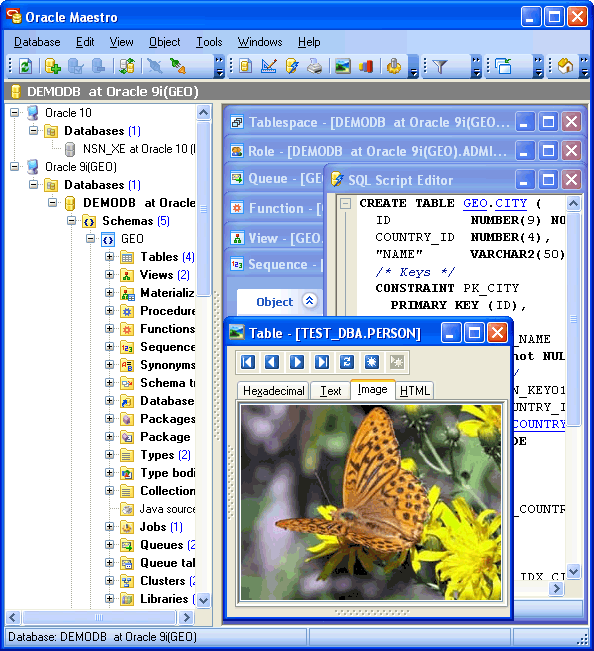Select the Image tab

pos(372,389)
